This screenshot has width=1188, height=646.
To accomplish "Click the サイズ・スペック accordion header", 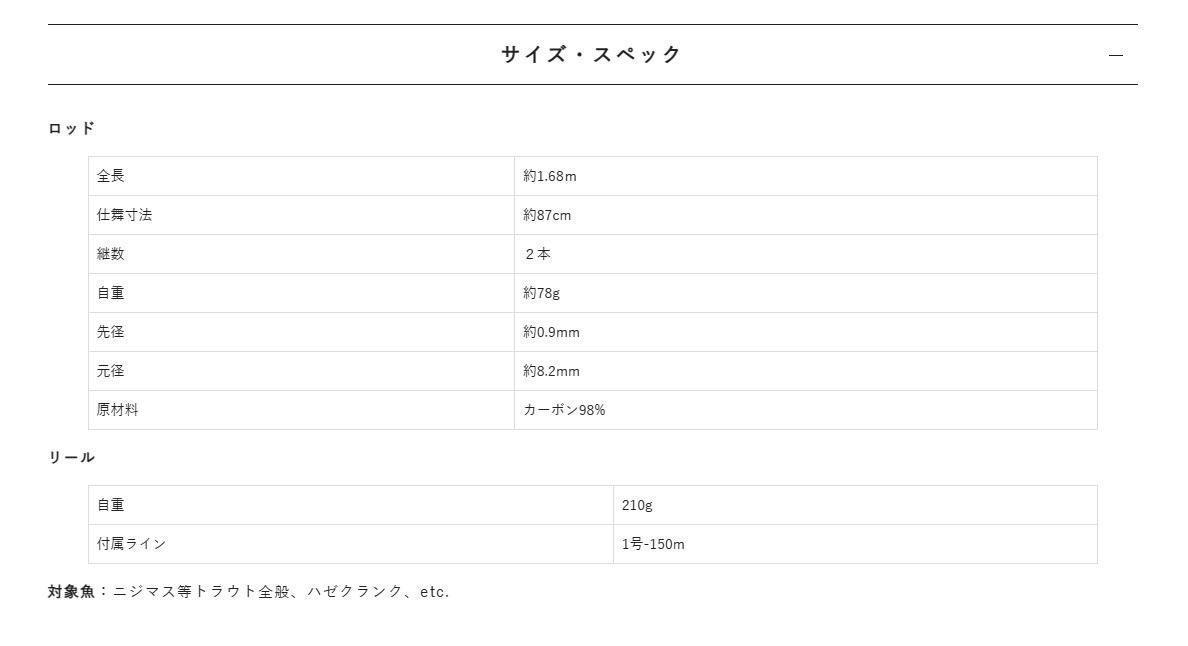I will (x=592, y=55).
